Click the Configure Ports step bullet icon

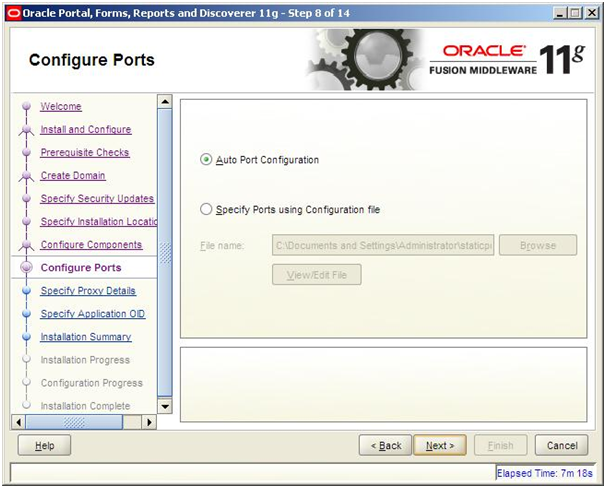point(25,268)
